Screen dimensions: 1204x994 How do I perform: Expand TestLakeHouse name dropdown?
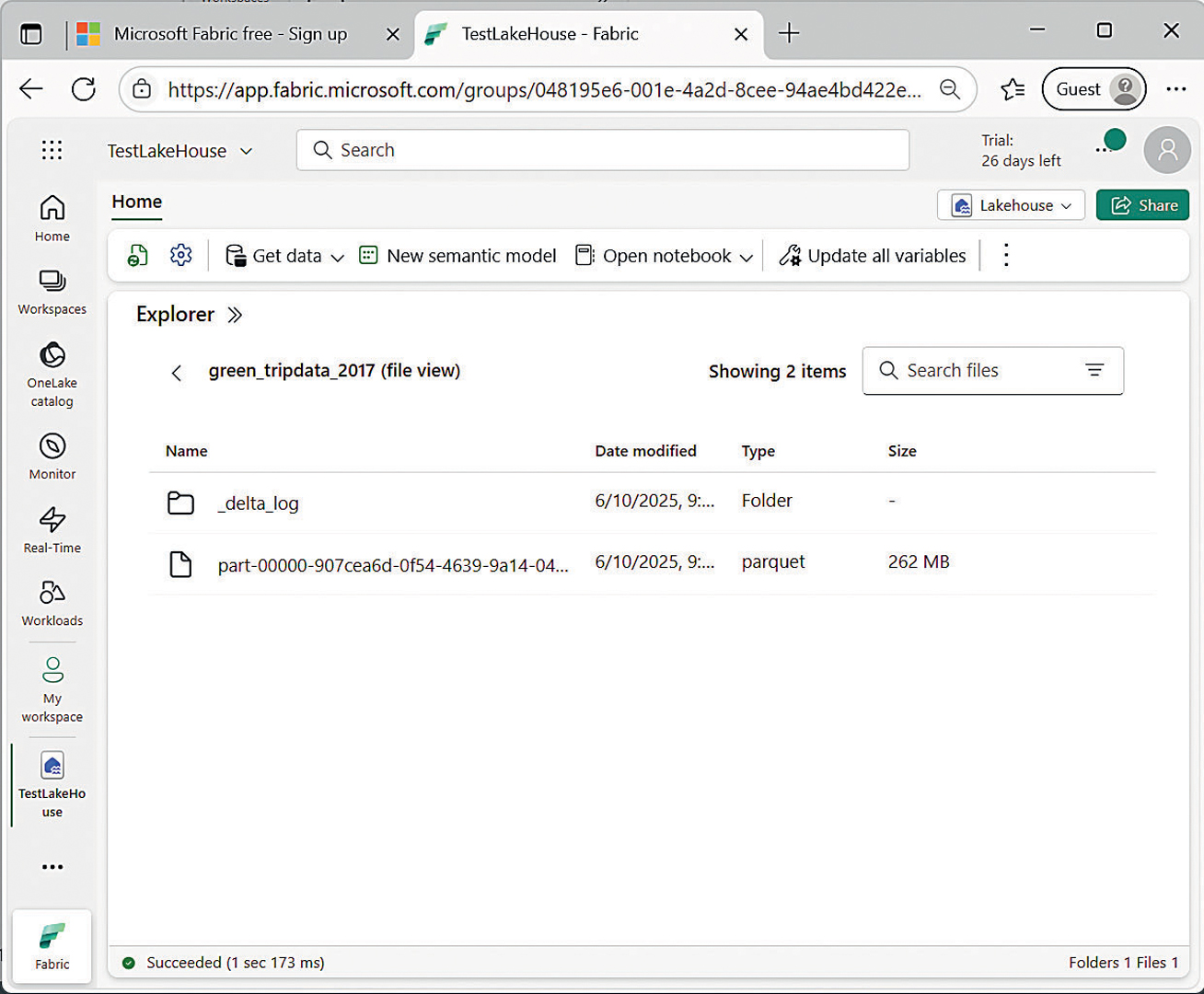coord(246,151)
